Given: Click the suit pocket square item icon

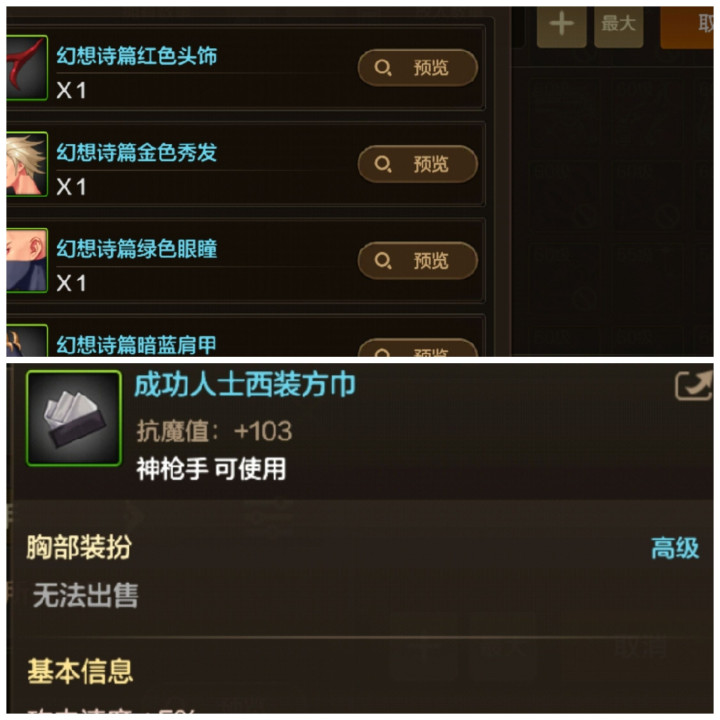Looking at the screenshot, I should coord(74,418).
